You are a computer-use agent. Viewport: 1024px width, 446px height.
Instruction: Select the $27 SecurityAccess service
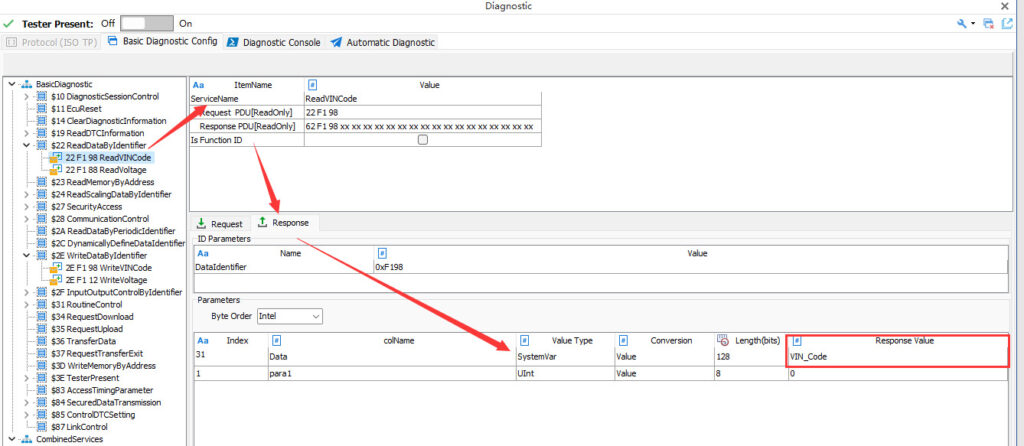pos(87,206)
